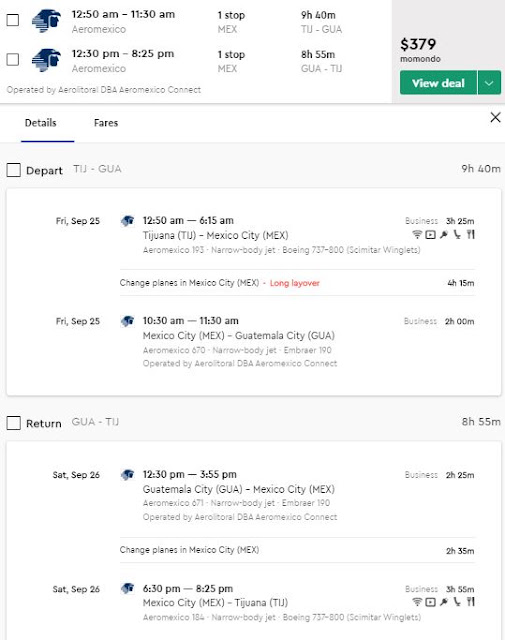This screenshot has height=640, width=505.
Task: Click the seat recline icon on Aeromexico 193
Action: [457, 235]
